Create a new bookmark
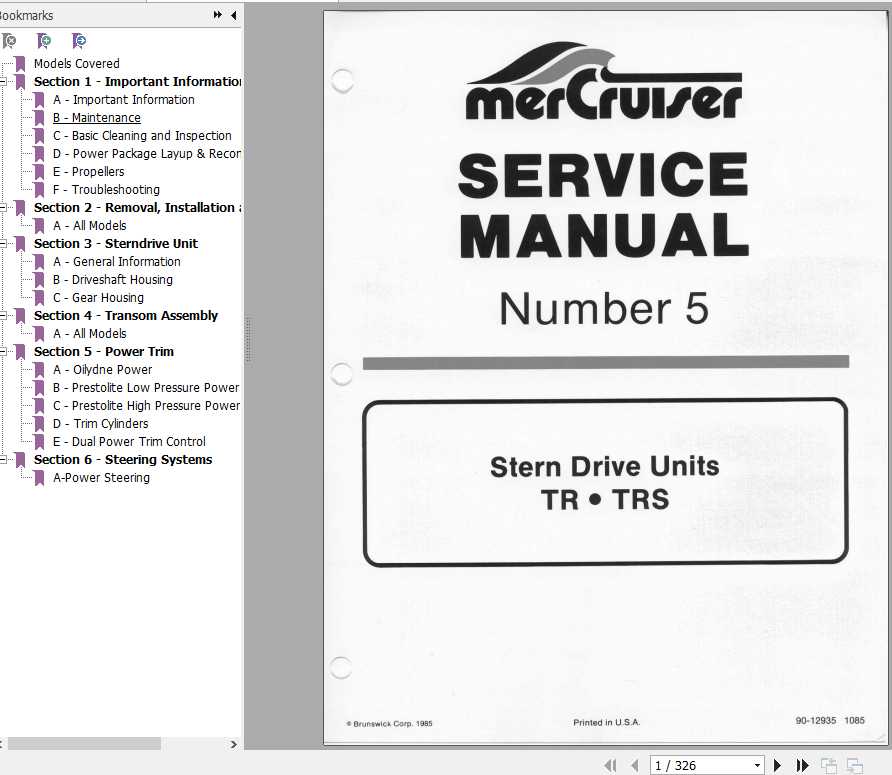The image size is (892, 775). [44, 40]
